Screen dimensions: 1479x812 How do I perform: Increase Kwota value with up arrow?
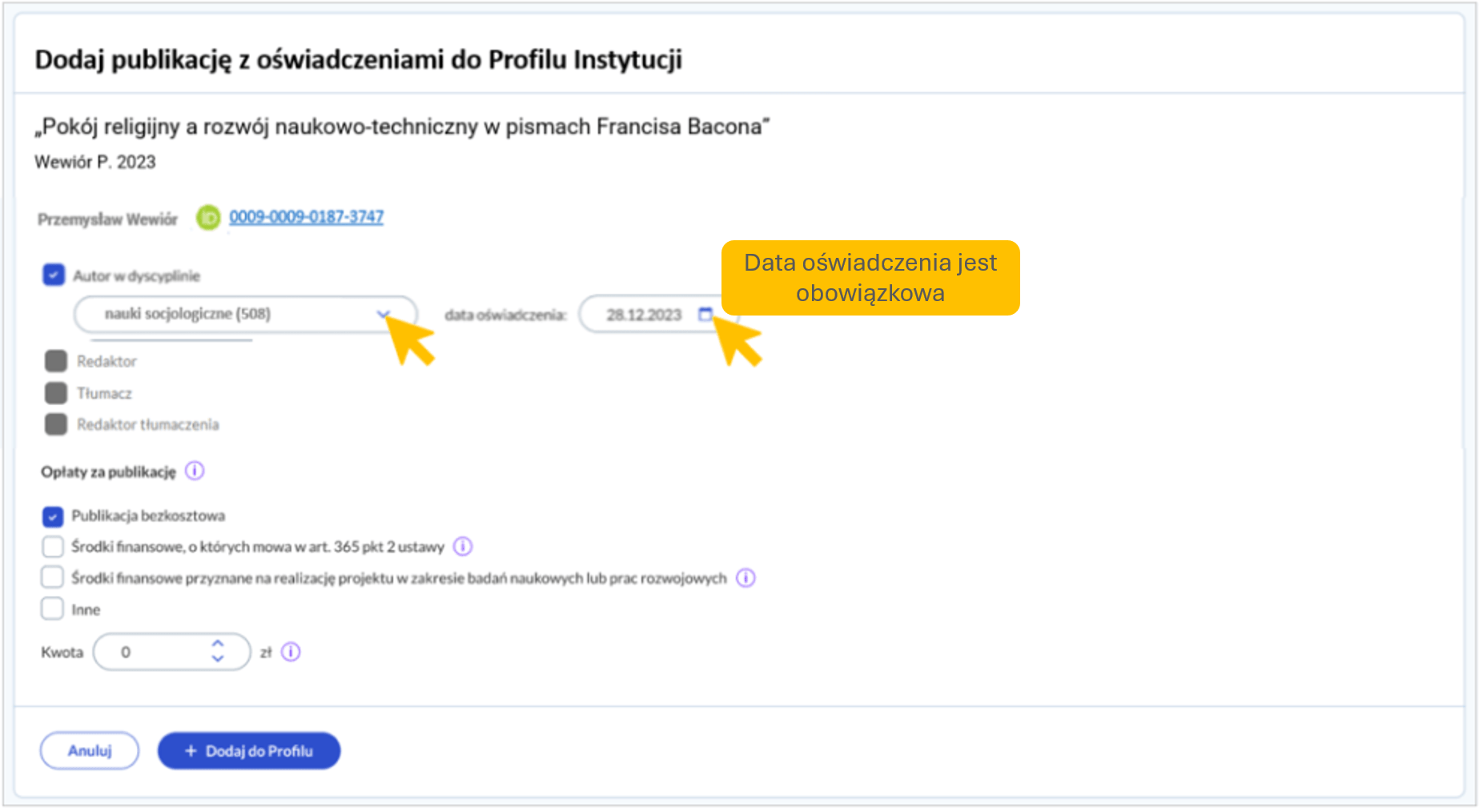click(x=218, y=644)
